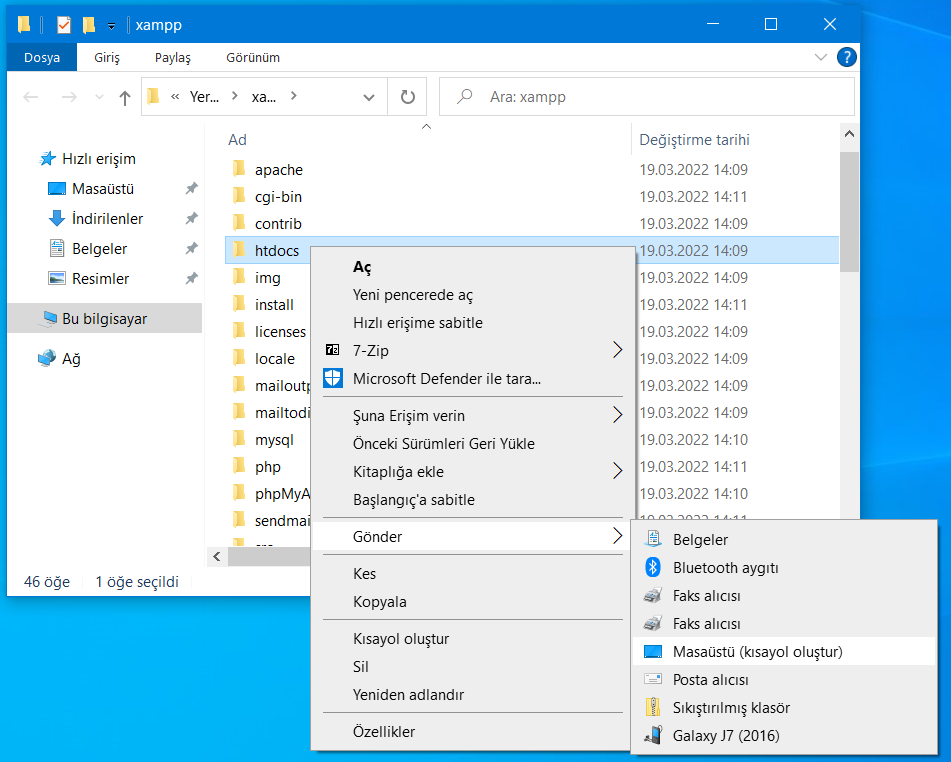Screen dimensions: 951x762
Task: Click the Back navigation arrow
Action: [30, 97]
